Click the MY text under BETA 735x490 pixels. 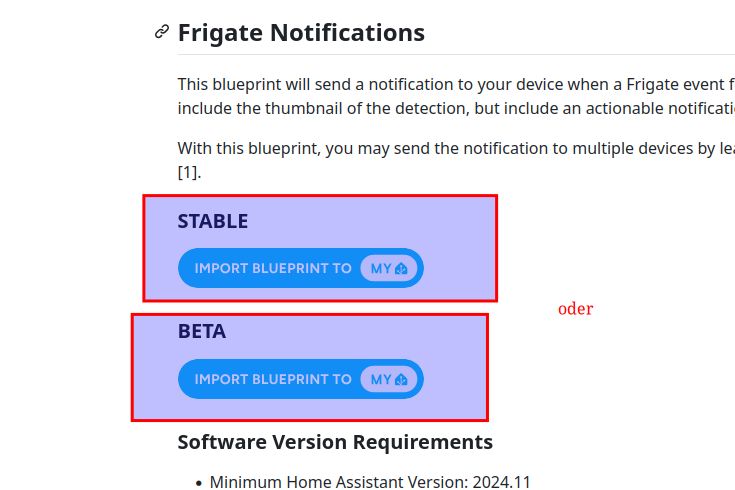(381, 380)
